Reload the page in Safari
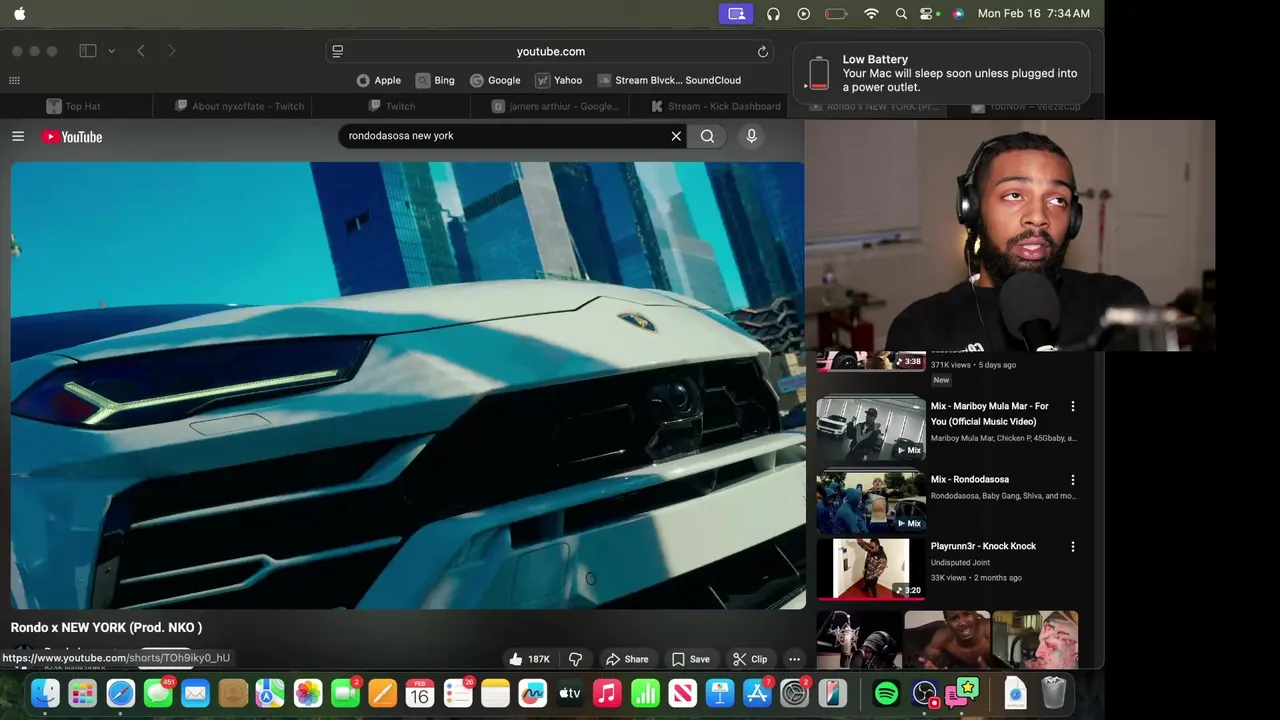 point(763,51)
